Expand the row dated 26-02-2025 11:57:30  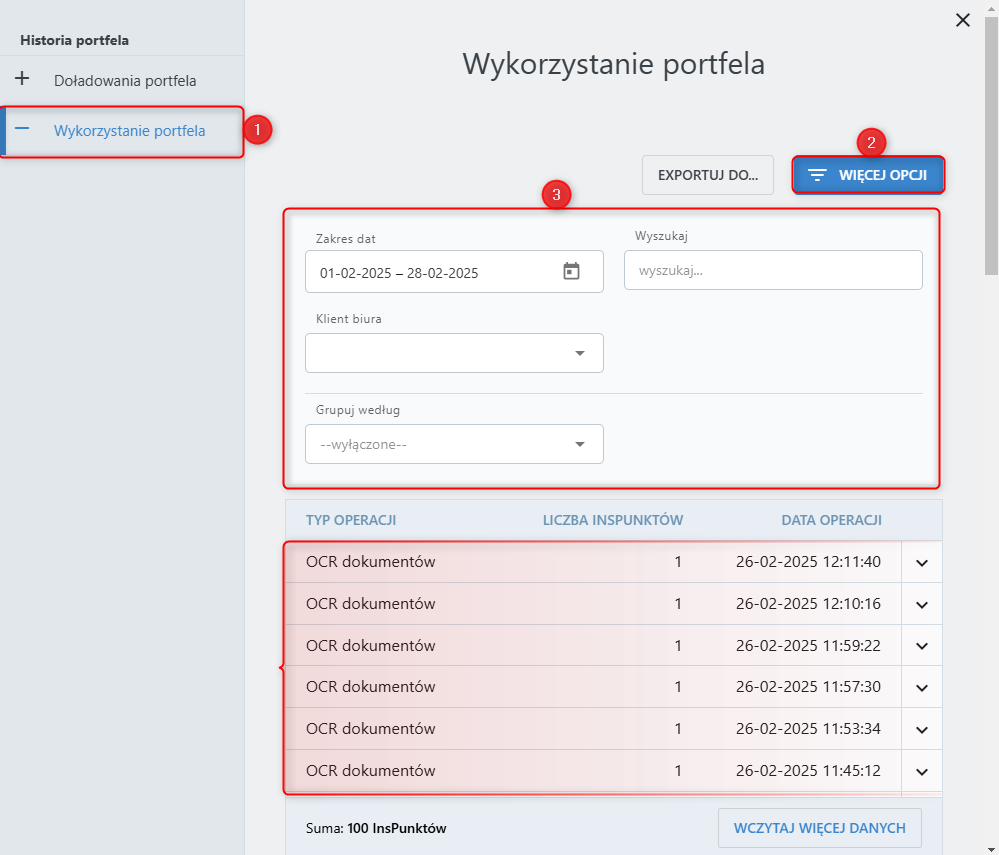(922, 687)
